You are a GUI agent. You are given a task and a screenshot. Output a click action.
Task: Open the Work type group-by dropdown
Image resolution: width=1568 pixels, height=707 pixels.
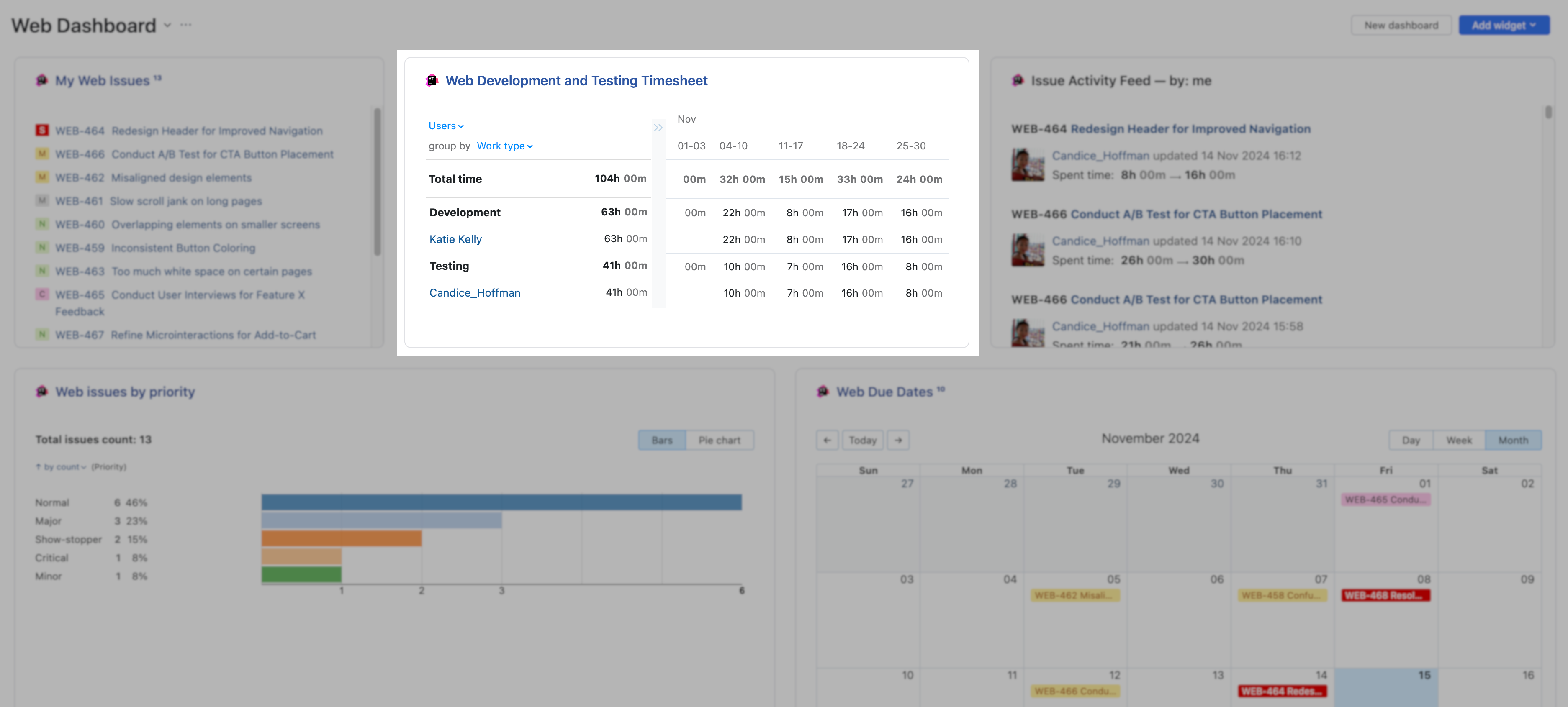point(505,146)
